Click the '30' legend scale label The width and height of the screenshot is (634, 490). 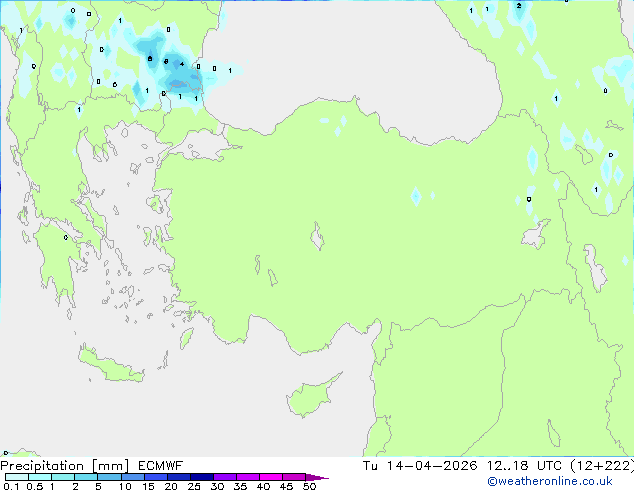tap(217, 486)
